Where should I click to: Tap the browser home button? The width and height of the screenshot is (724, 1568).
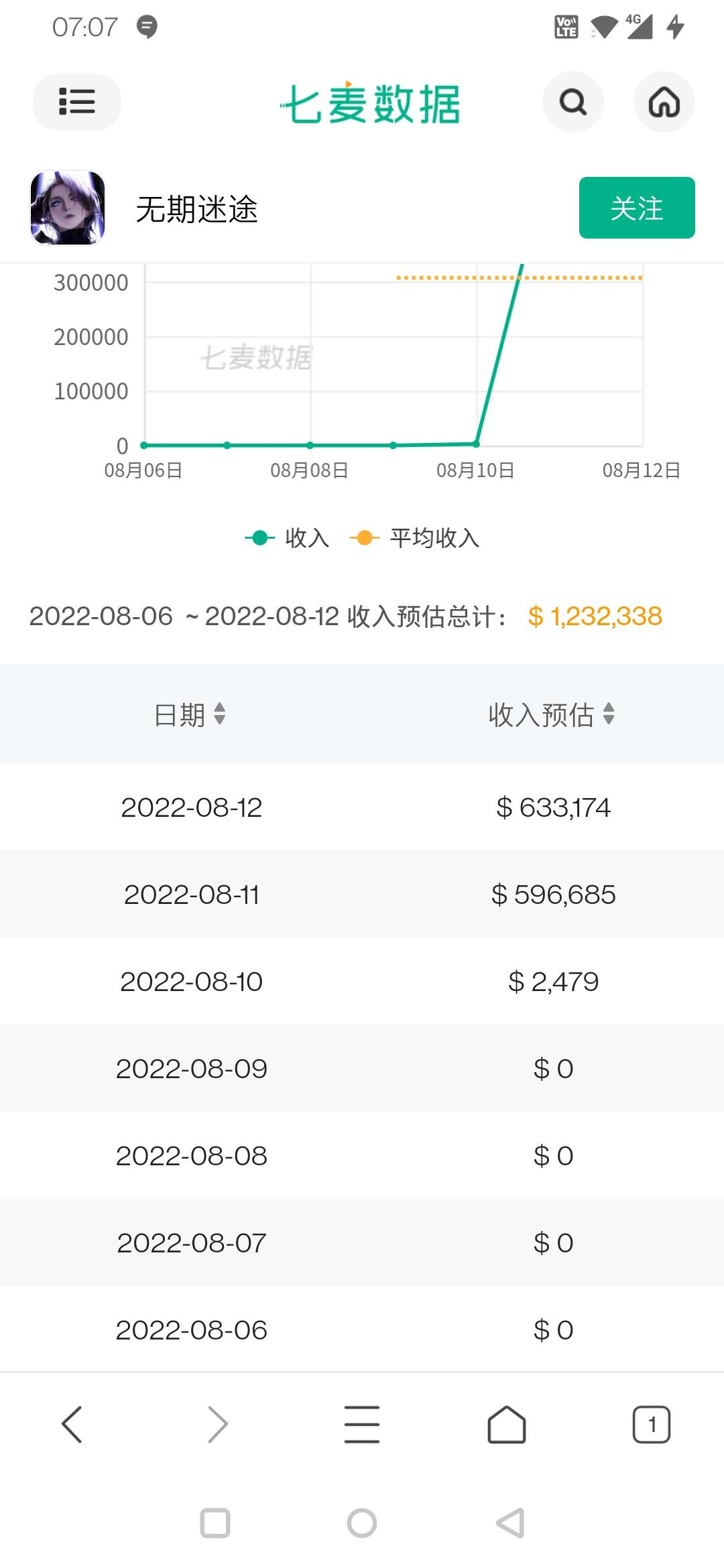[x=507, y=1424]
